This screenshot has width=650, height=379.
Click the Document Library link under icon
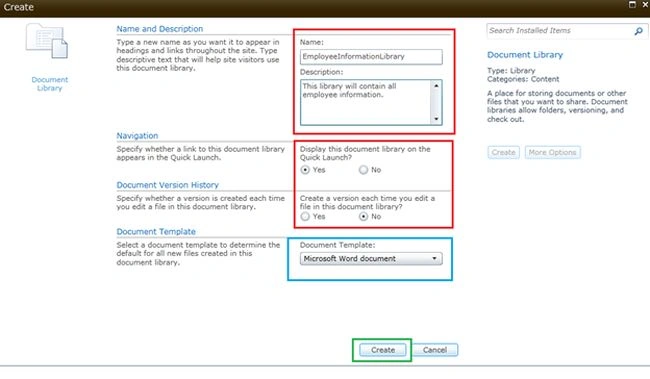[49, 84]
